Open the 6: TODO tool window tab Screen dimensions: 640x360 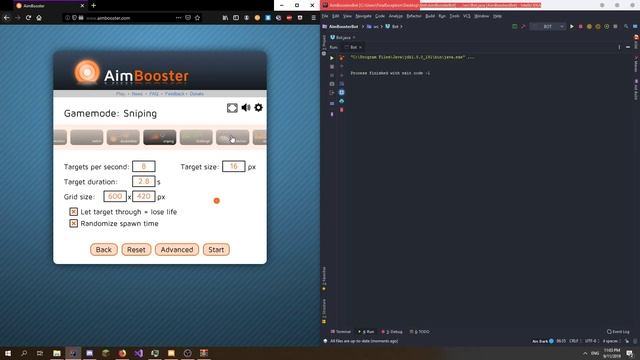pyautogui.click(x=420, y=331)
